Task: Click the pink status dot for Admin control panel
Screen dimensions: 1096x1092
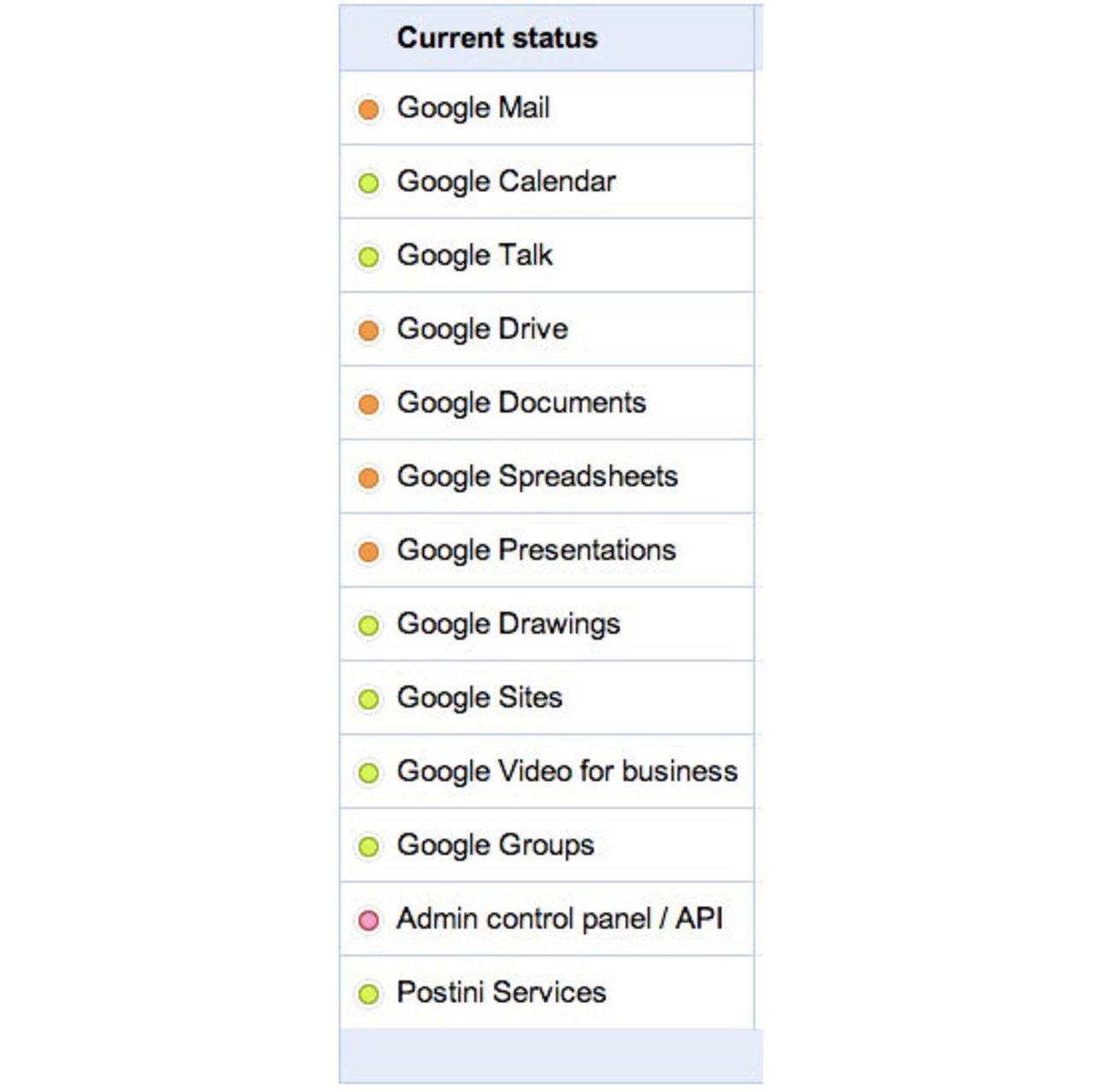Action: tap(369, 919)
